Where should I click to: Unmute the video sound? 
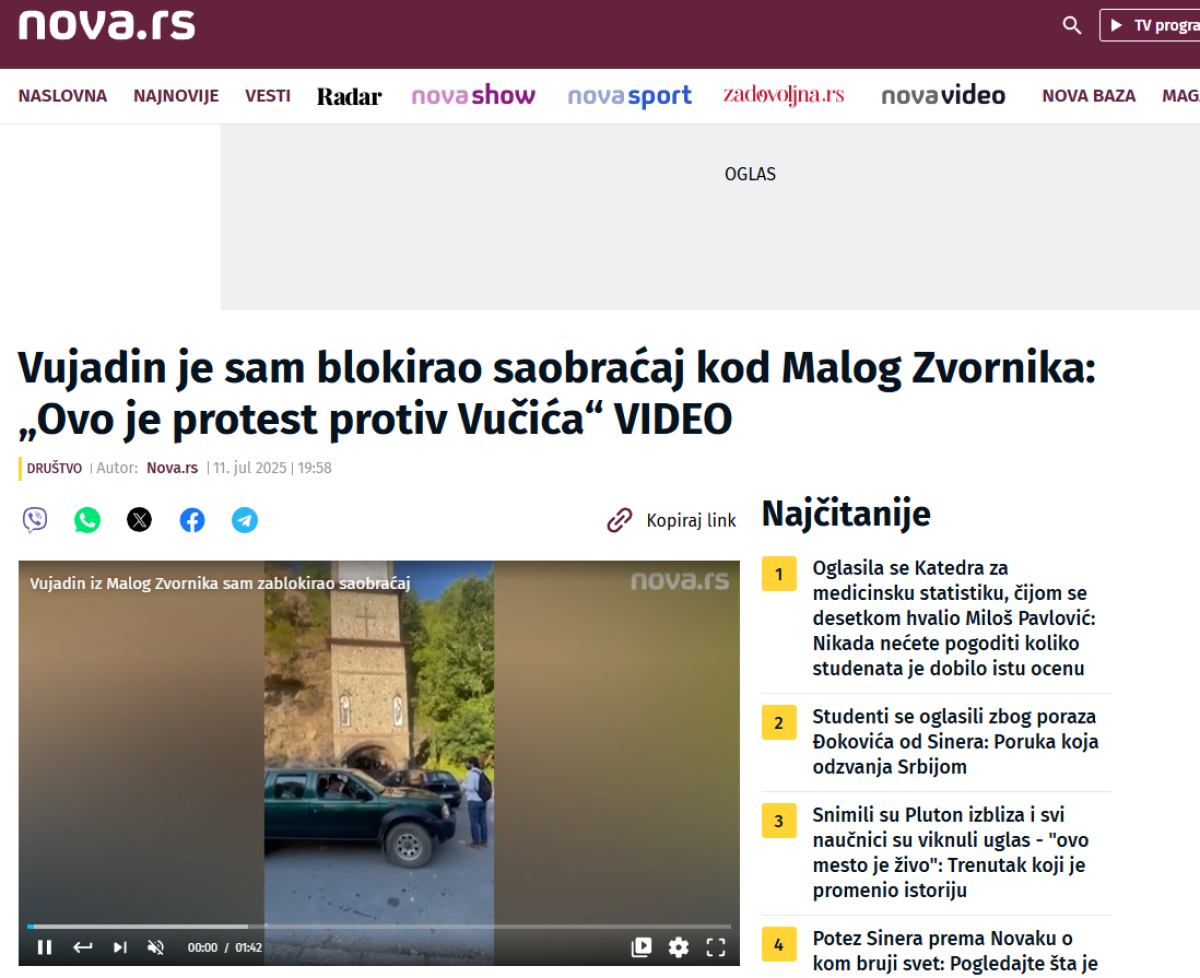click(155, 947)
